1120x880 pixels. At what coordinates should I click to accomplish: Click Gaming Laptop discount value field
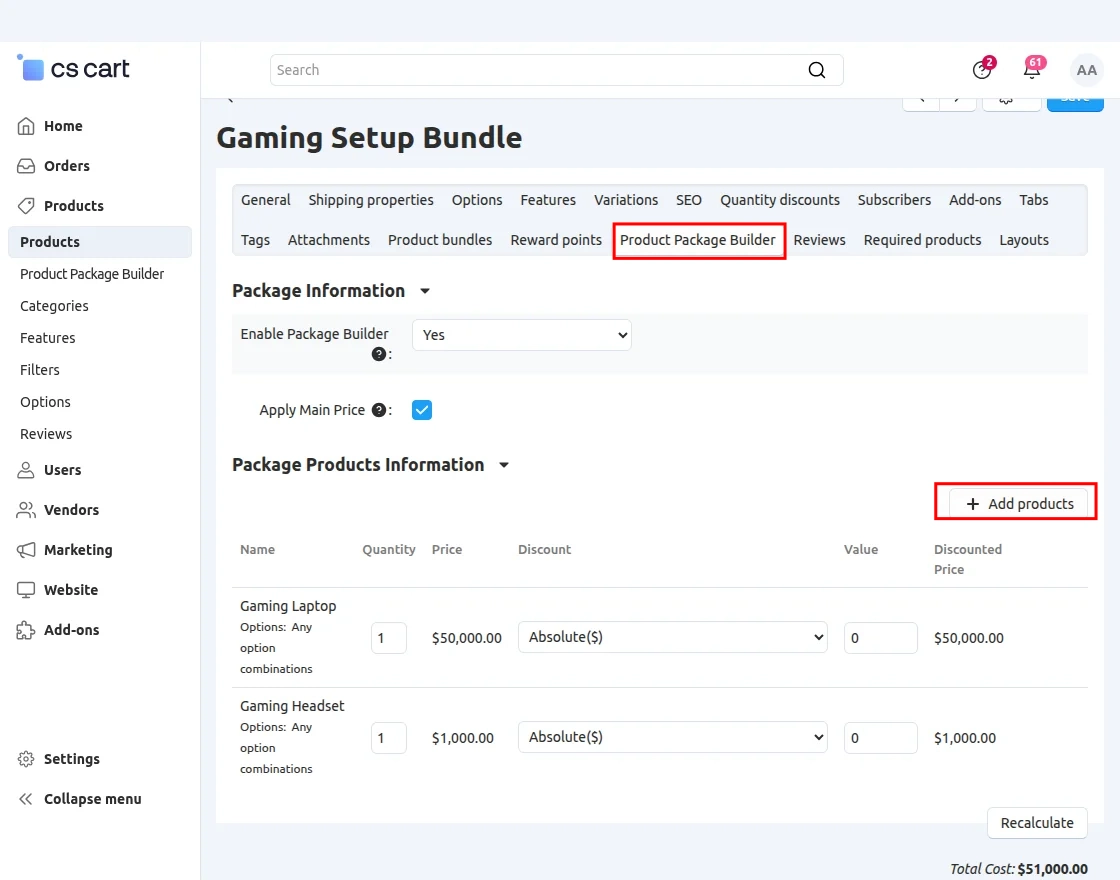tap(880, 638)
